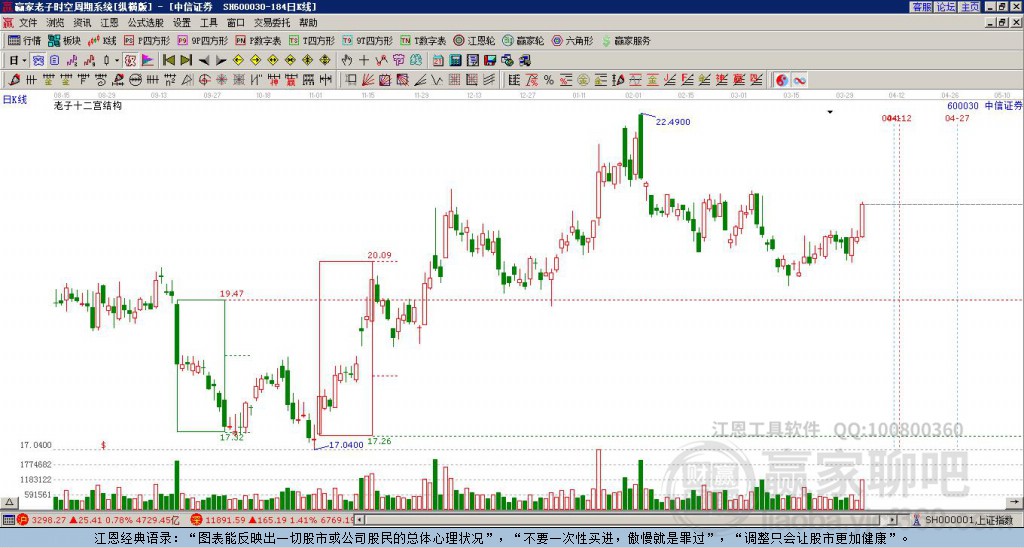Image resolution: width=1024 pixels, height=548 pixels.
Task: Open the 六角形 hexagon tool
Action: tap(572, 40)
